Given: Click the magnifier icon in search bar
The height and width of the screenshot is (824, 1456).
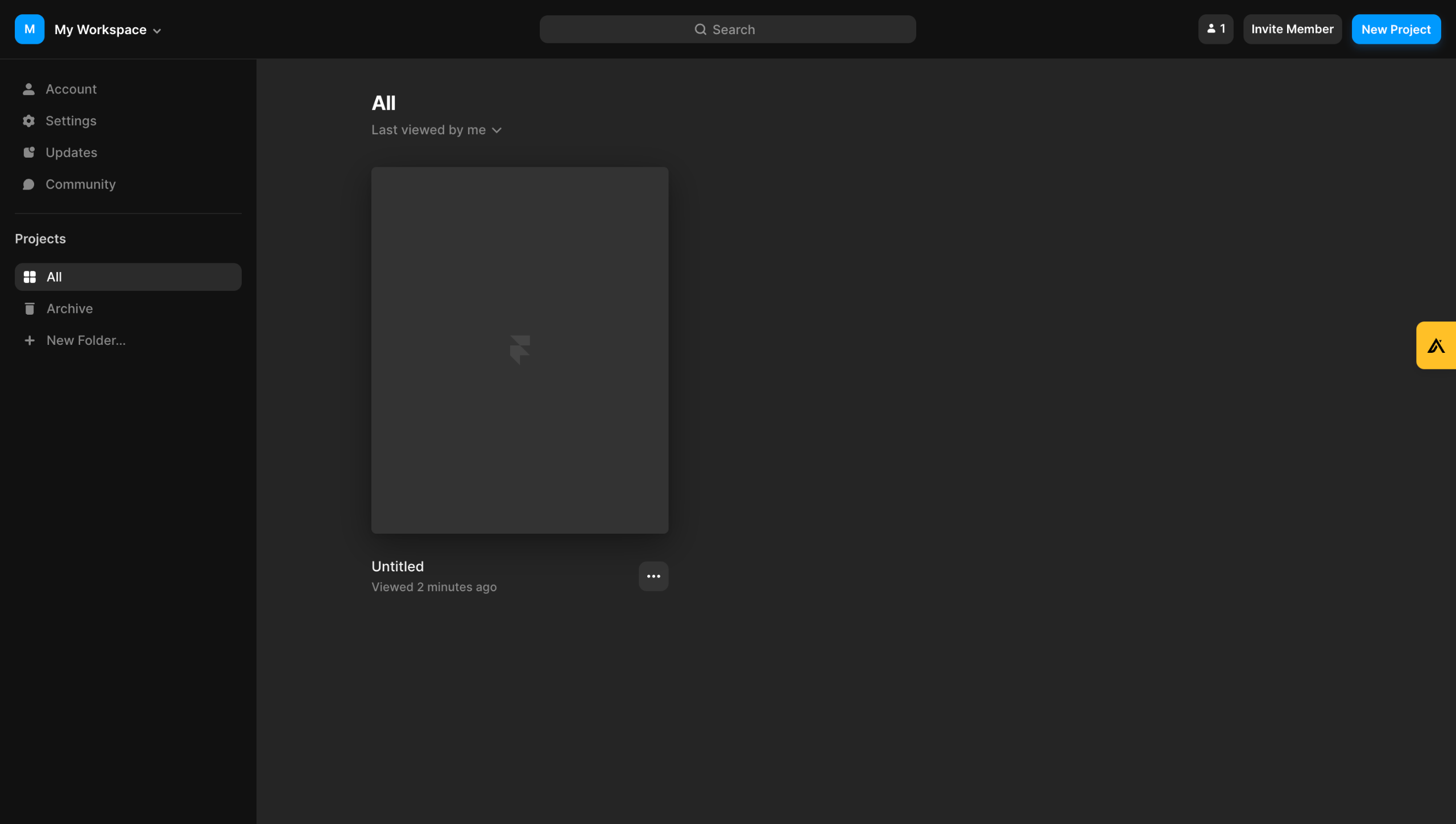Looking at the screenshot, I should coord(700,29).
